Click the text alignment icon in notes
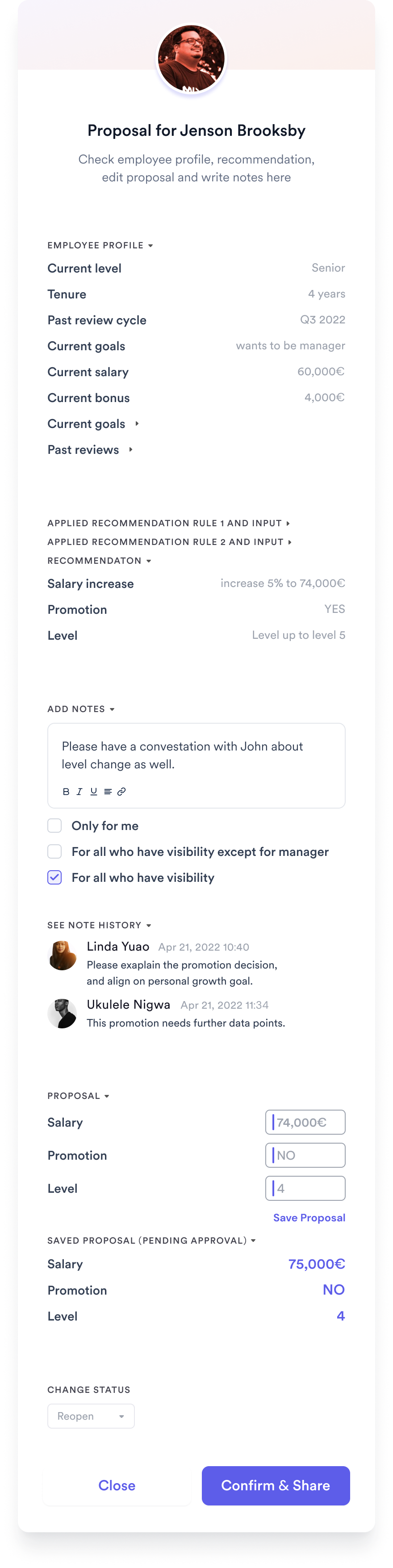This screenshot has width=393, height=1568. pyautogui.click(x=108, y=791)
